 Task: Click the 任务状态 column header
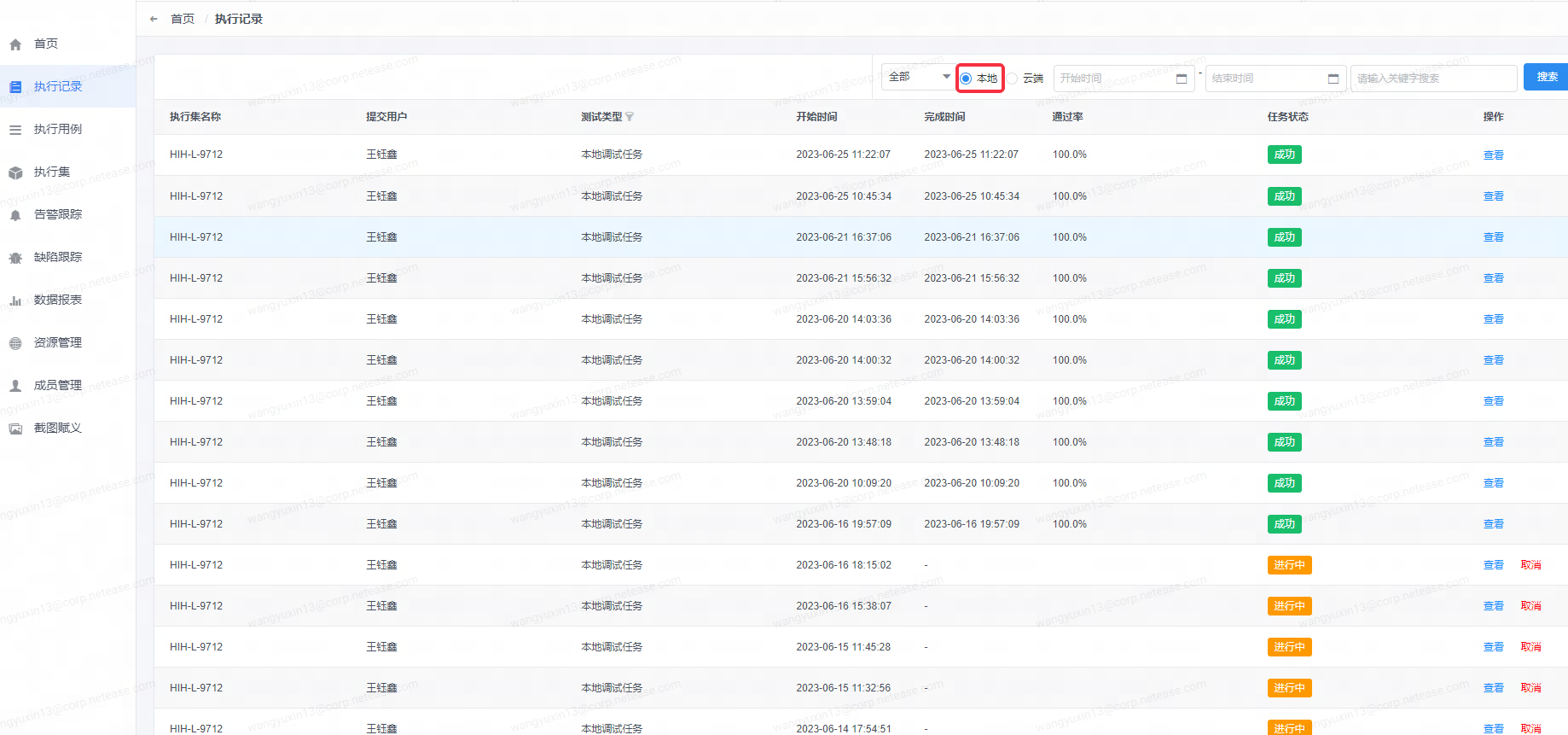[x=1287, y=117]
